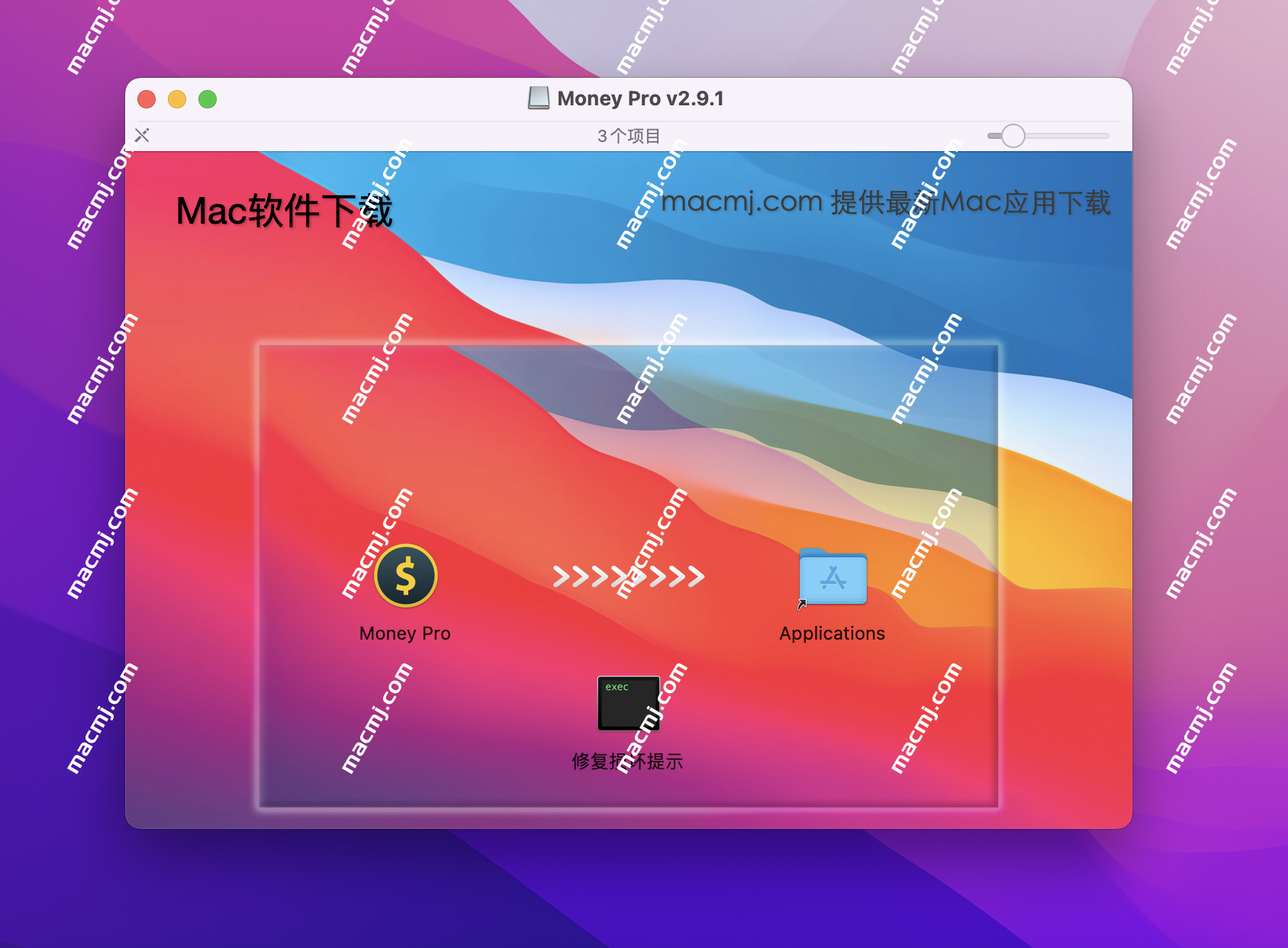Click the "Money Pro v2.9.1" window title
Image resolution: width=1288 pixels, height=948 pixels.
[640, 98]
